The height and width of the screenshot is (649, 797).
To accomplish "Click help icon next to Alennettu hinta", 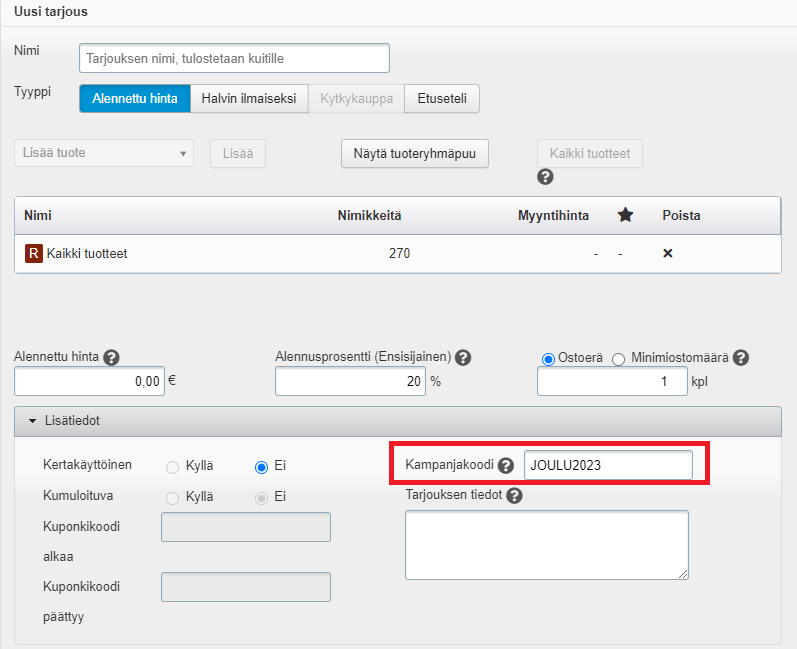I will (x=111, y=358).
